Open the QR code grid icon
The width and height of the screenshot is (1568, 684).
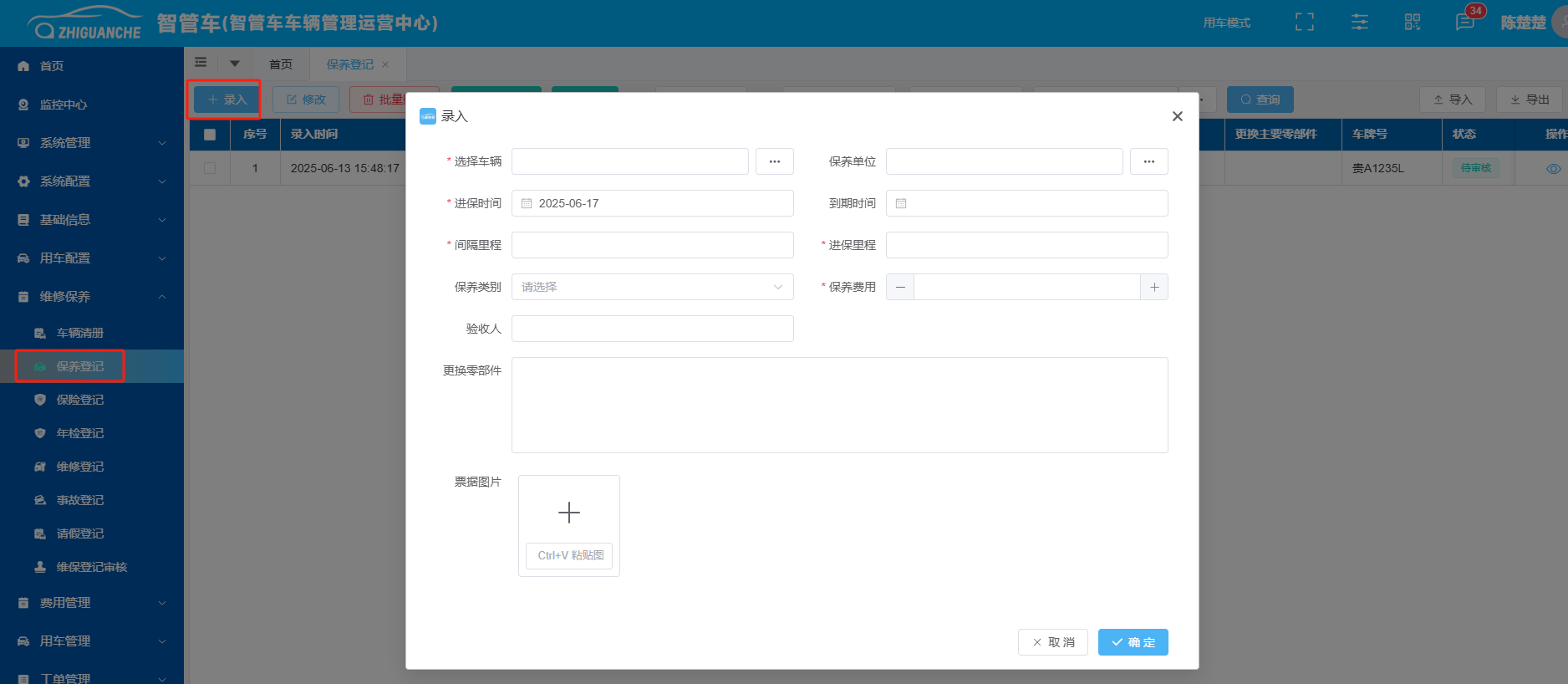(1413, 23)
